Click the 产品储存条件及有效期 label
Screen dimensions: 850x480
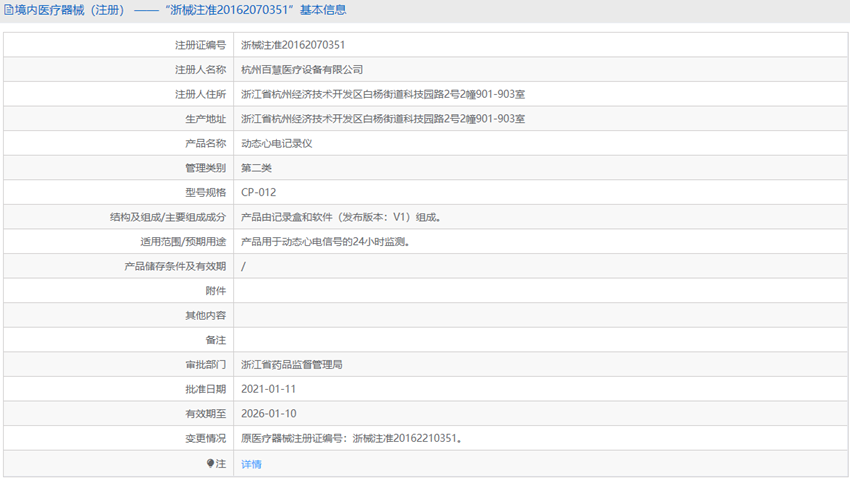point(175,266)
